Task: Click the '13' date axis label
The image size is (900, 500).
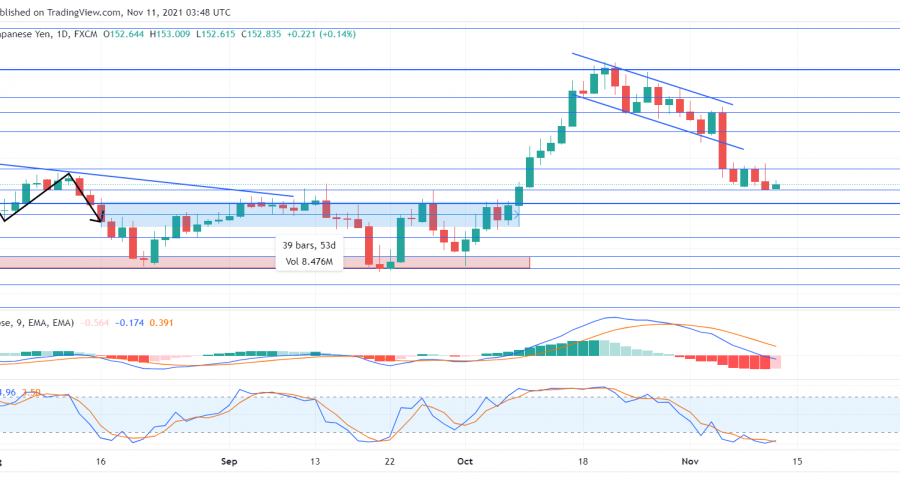Action: [x=315, y=462]
